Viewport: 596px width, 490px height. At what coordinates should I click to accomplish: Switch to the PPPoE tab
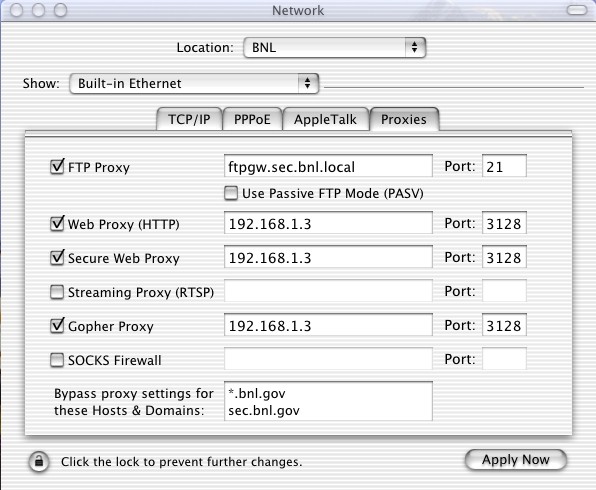tap(252, 119)
